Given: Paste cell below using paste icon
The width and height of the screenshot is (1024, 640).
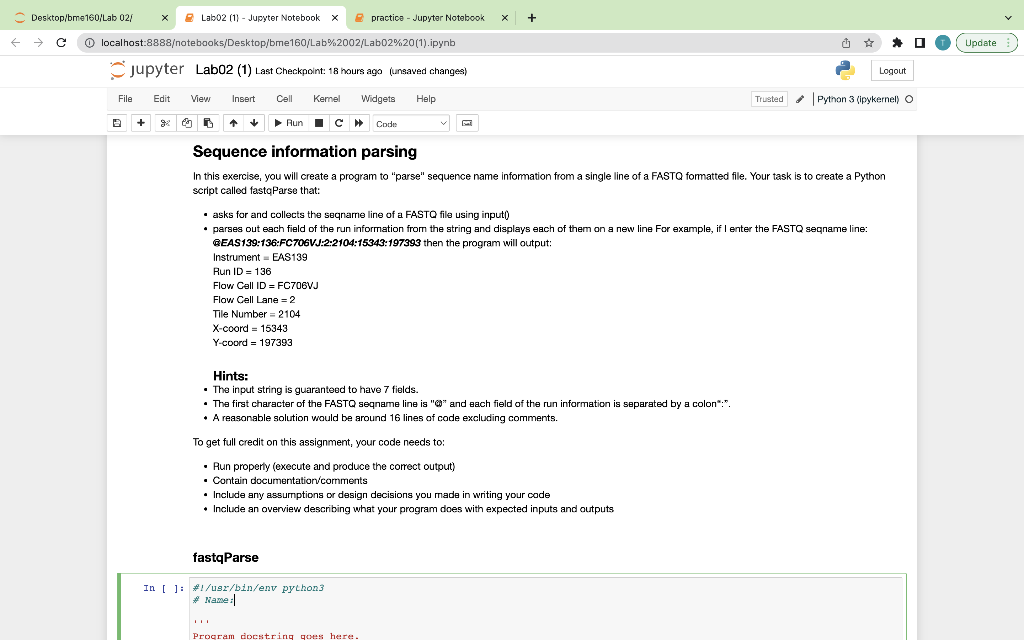Looking at the screenshot, I should [x=208, y=122].
